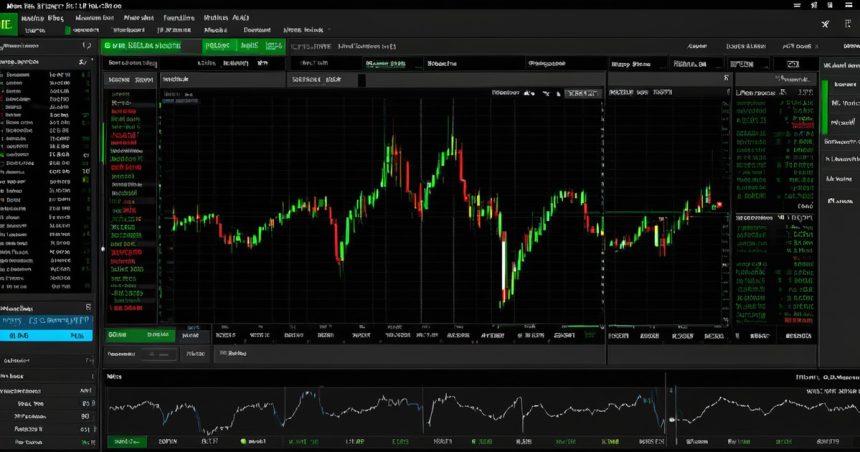Click the green scrollbar beside the left watchlist
860x452 pixels.
point(103,143)
